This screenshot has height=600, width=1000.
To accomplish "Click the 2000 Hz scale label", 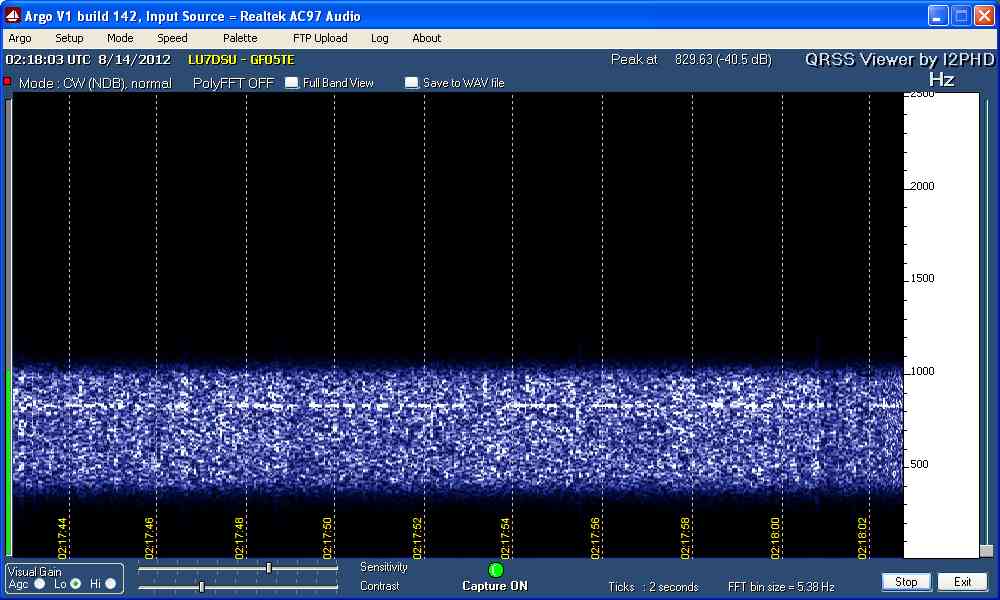I will pyautogui.click(x=922, y=186).
